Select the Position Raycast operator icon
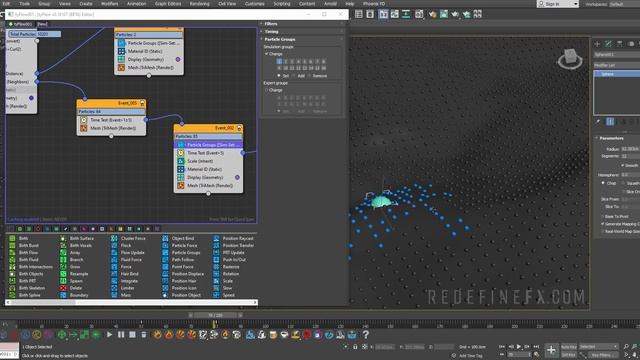Viewport: 640px width, 360px height. coord(216,238)
